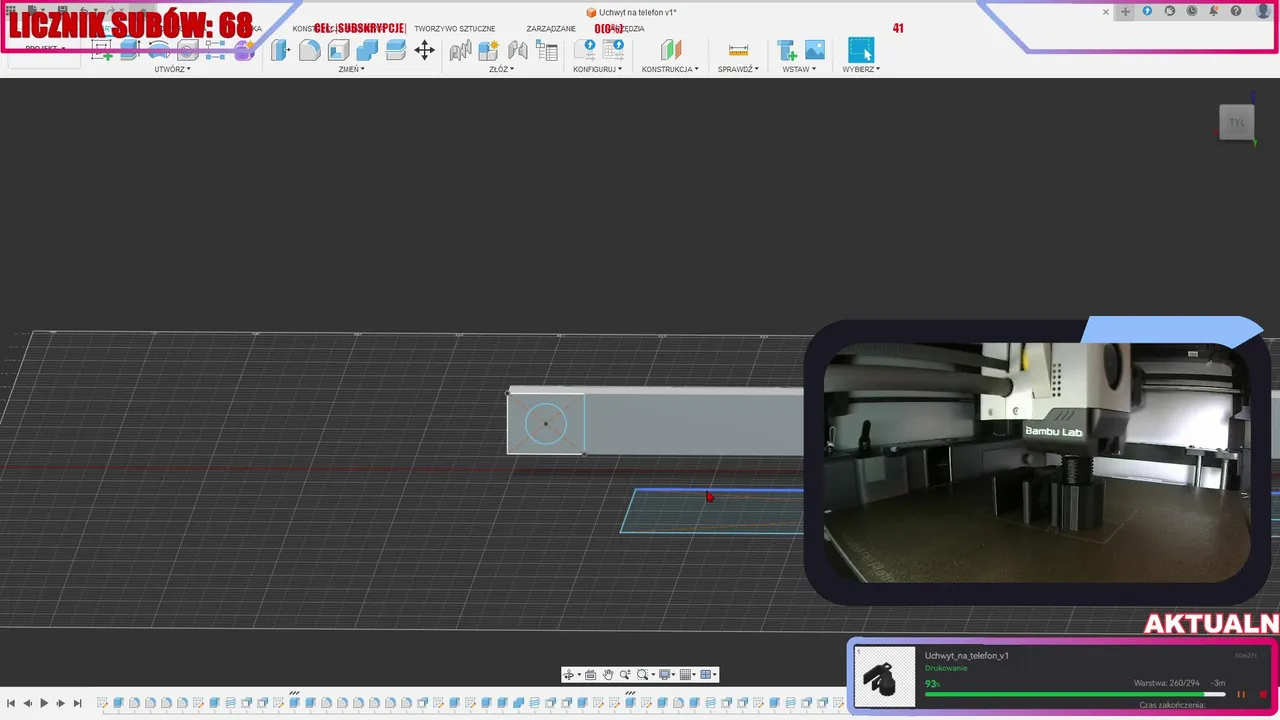Open the Help question mark icon
Image resolution: width=1280 pixels, height=720 pixels.
click(x=1237, y=11)
